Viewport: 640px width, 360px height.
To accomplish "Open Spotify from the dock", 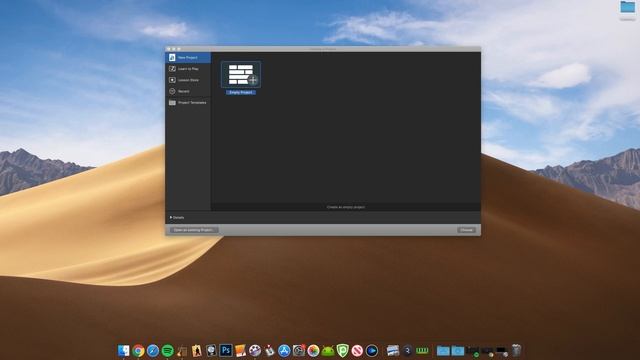I will tap(167, 351).
